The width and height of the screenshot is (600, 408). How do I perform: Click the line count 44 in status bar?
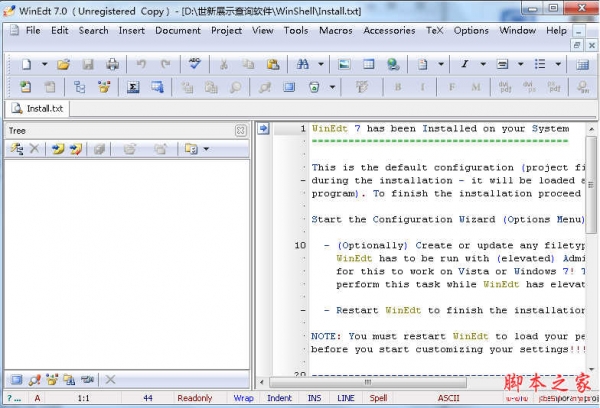pyautogui.click(x=148, y=398)
